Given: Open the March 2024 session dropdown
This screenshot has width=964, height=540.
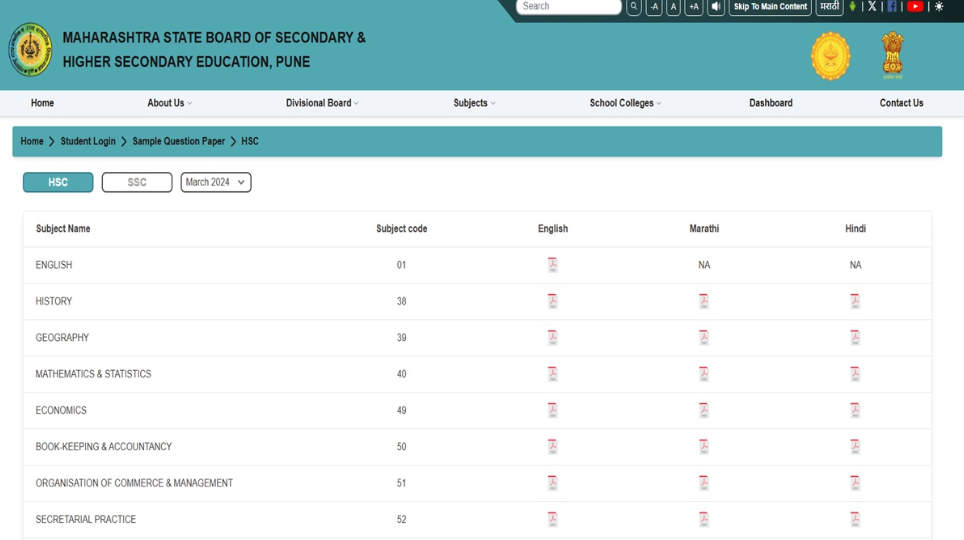Looking at the screenshot, I should 216,182.
